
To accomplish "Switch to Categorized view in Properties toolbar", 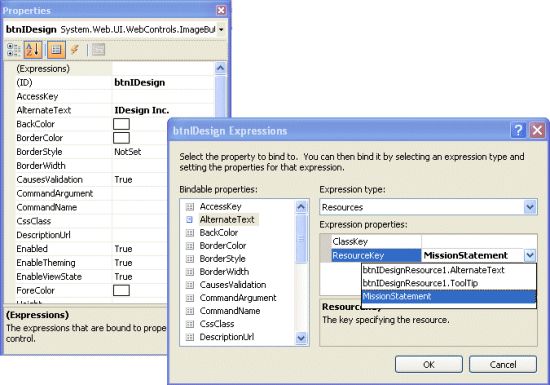I will point(14,50).
